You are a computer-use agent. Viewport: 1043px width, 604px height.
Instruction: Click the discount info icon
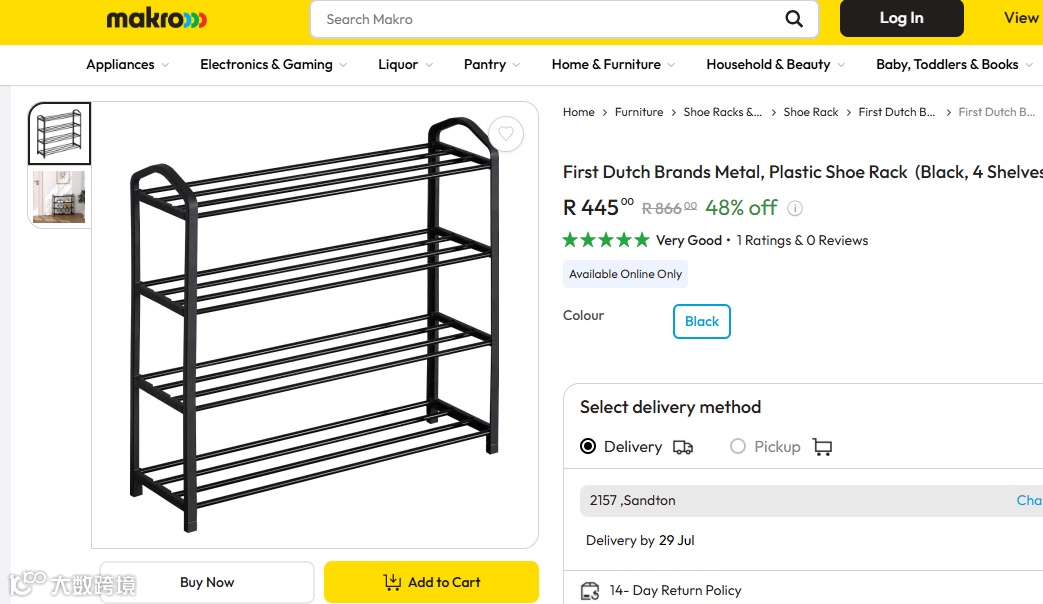[795, 208]
